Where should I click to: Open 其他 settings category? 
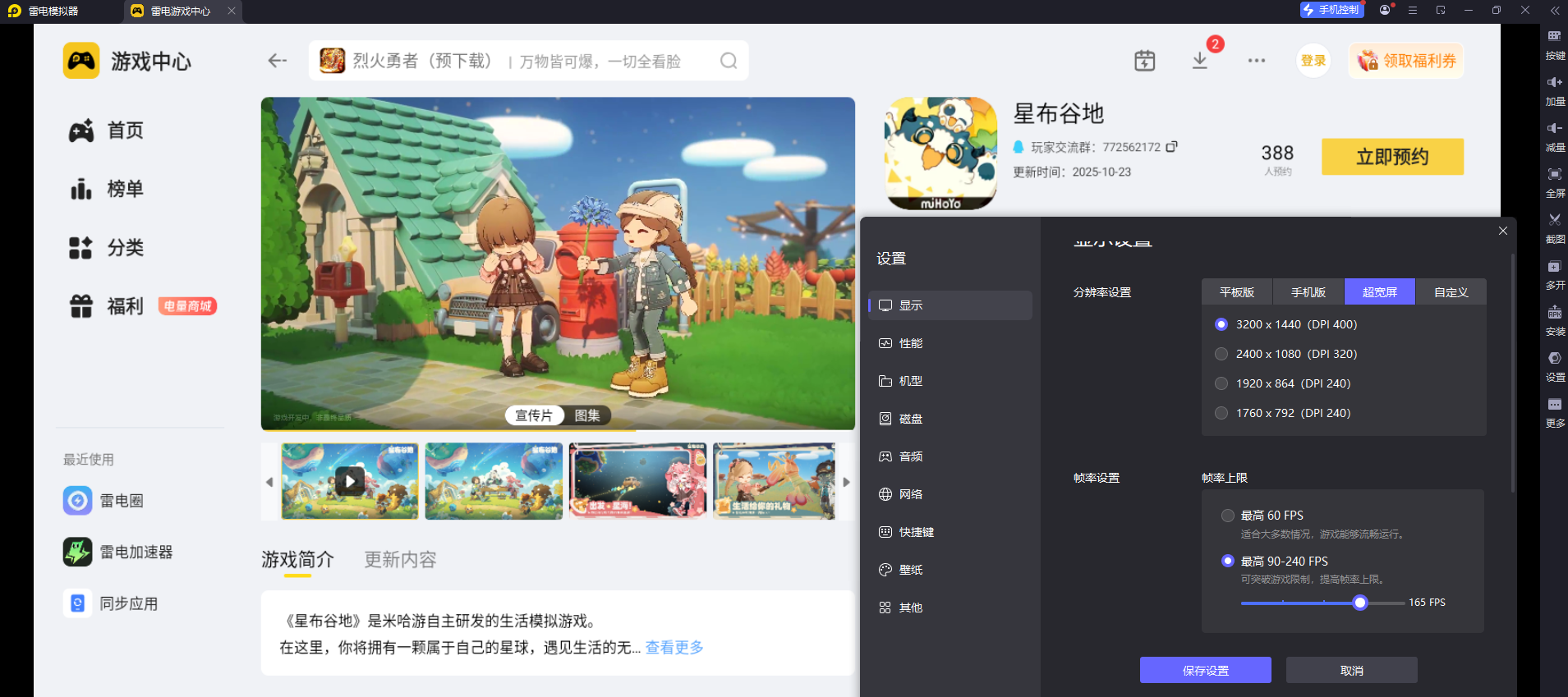[950, 608]
